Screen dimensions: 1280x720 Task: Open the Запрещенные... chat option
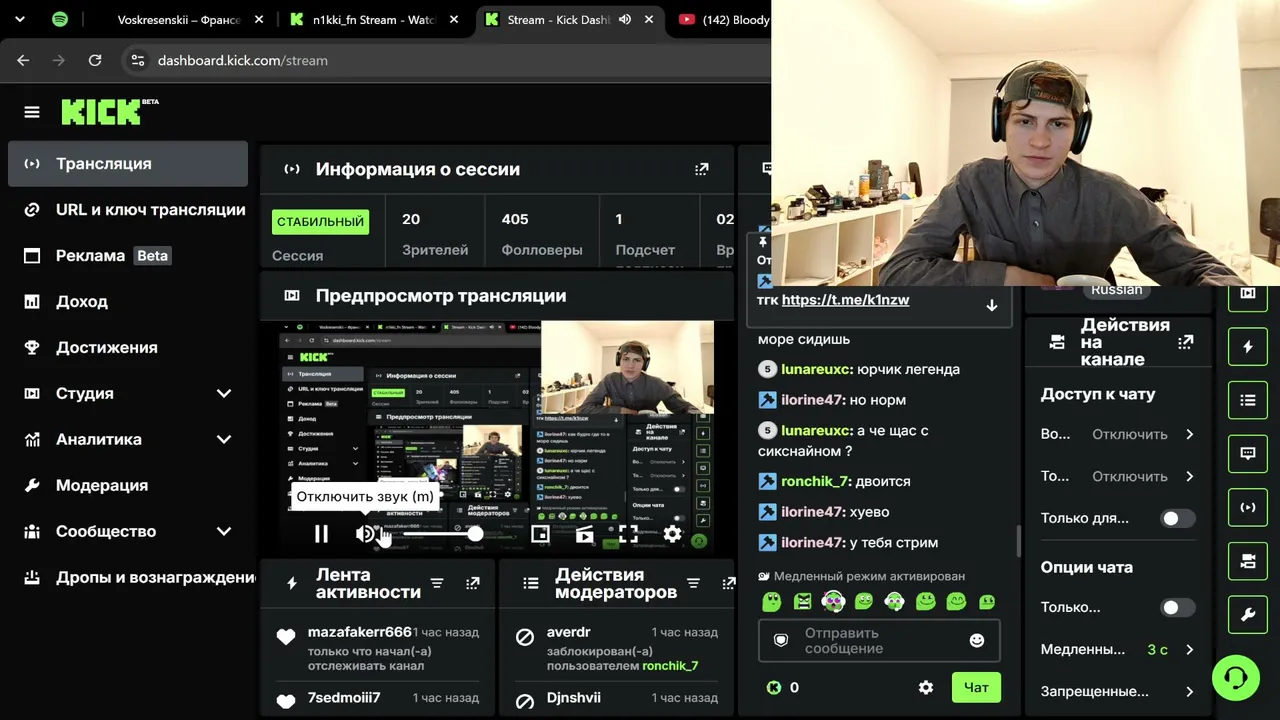[1118, 691]
